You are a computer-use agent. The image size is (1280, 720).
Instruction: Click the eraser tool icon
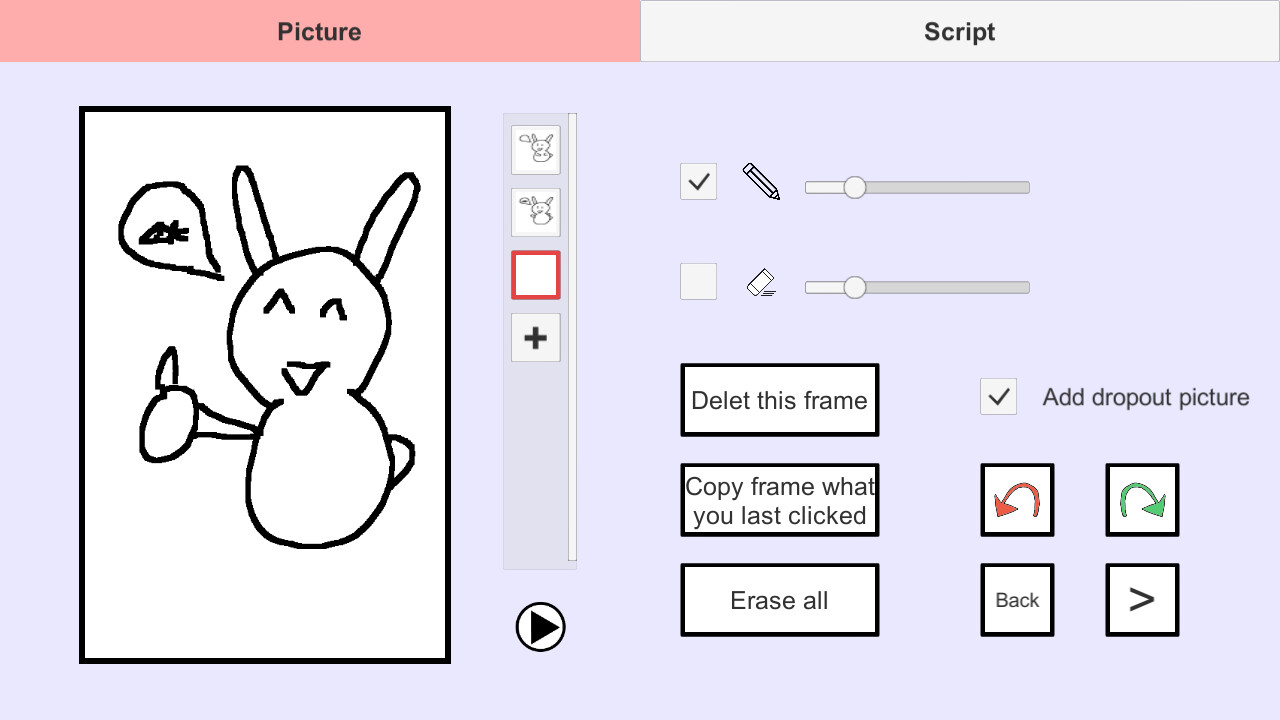coord(761,283)
